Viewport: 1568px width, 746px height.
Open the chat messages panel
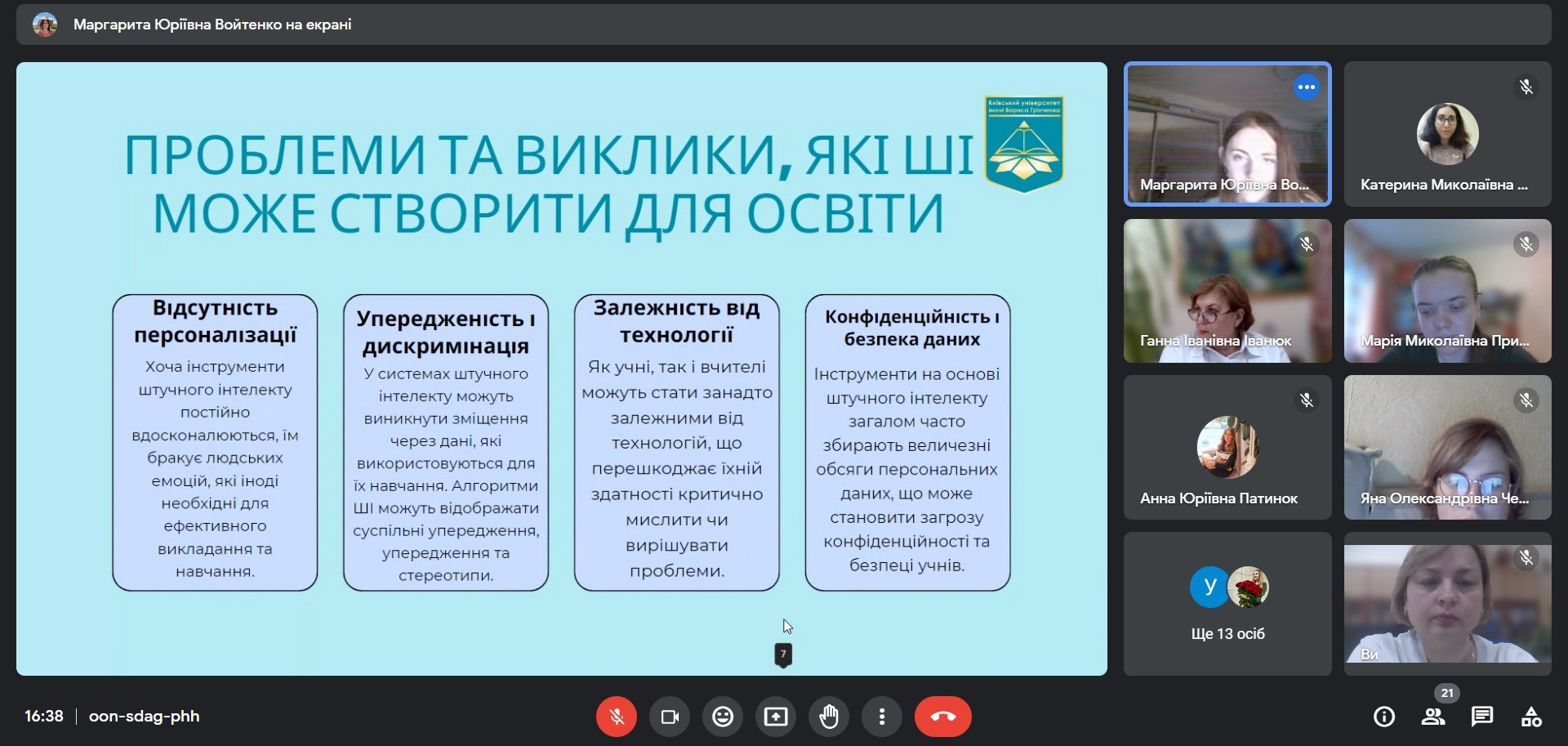[1482, 717]
